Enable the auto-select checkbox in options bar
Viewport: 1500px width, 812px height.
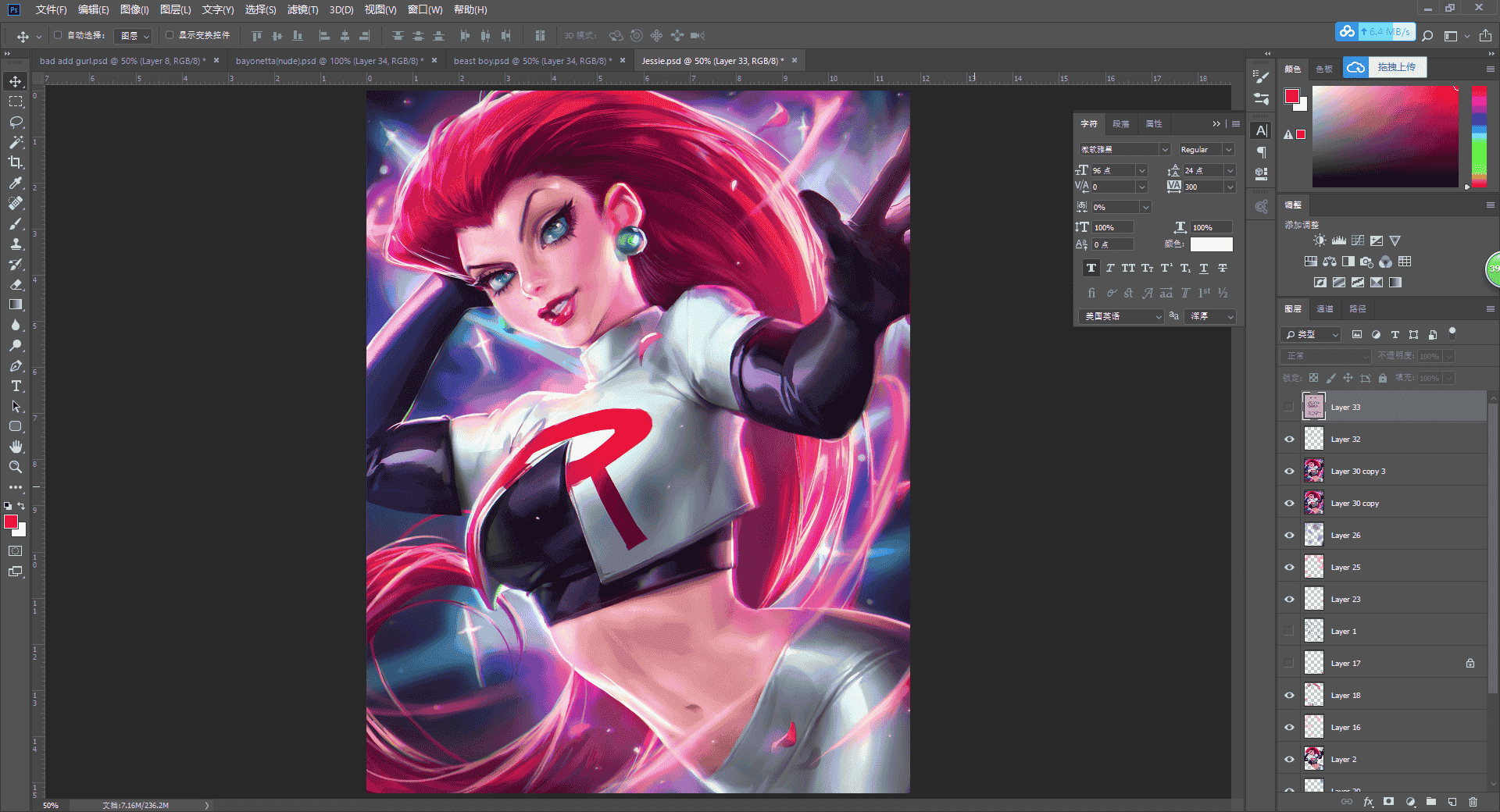point(58,35)
